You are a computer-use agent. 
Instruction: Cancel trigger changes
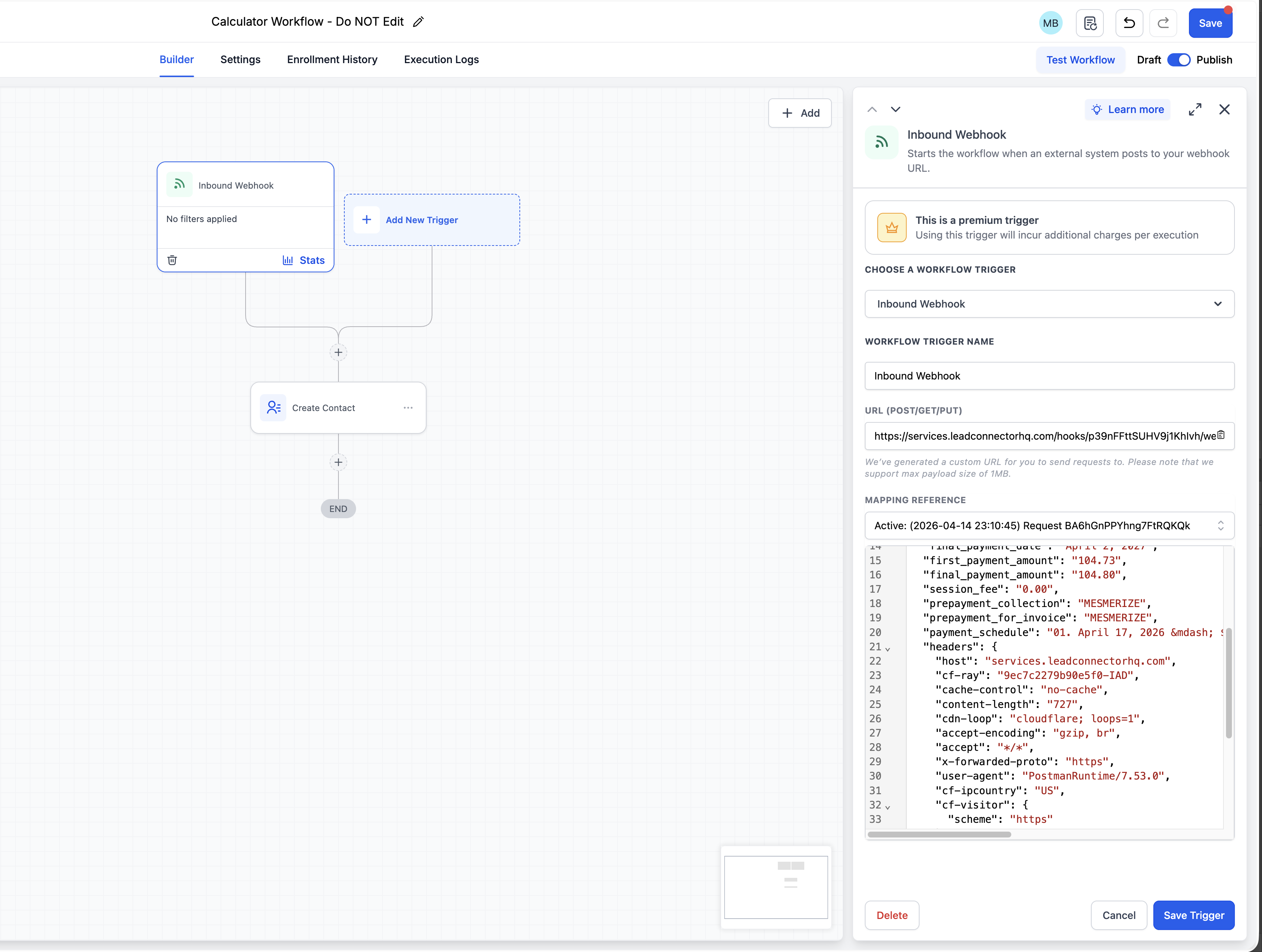coord(1118,916)
